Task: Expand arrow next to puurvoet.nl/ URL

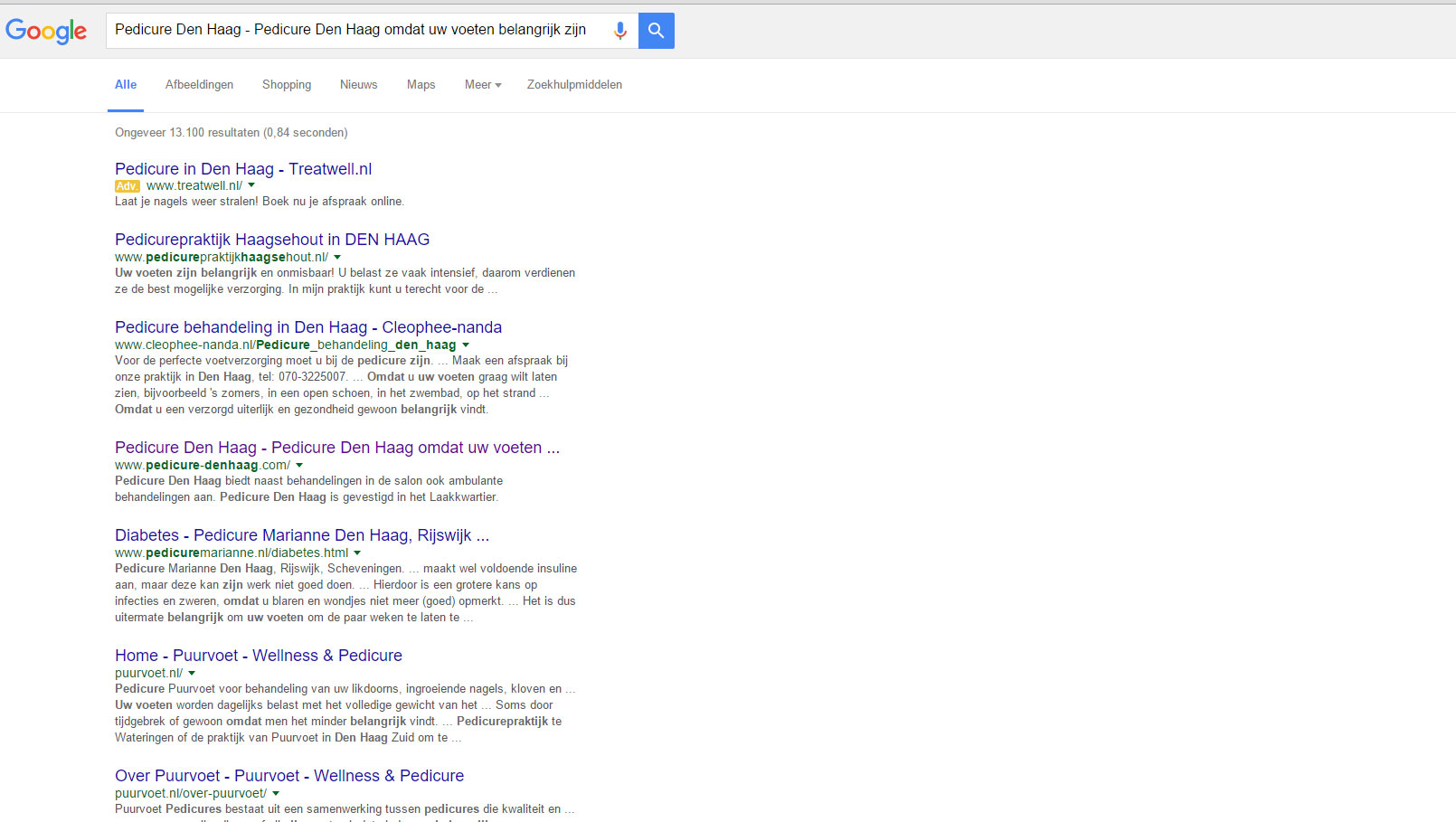Action: [x=192, y=673]
